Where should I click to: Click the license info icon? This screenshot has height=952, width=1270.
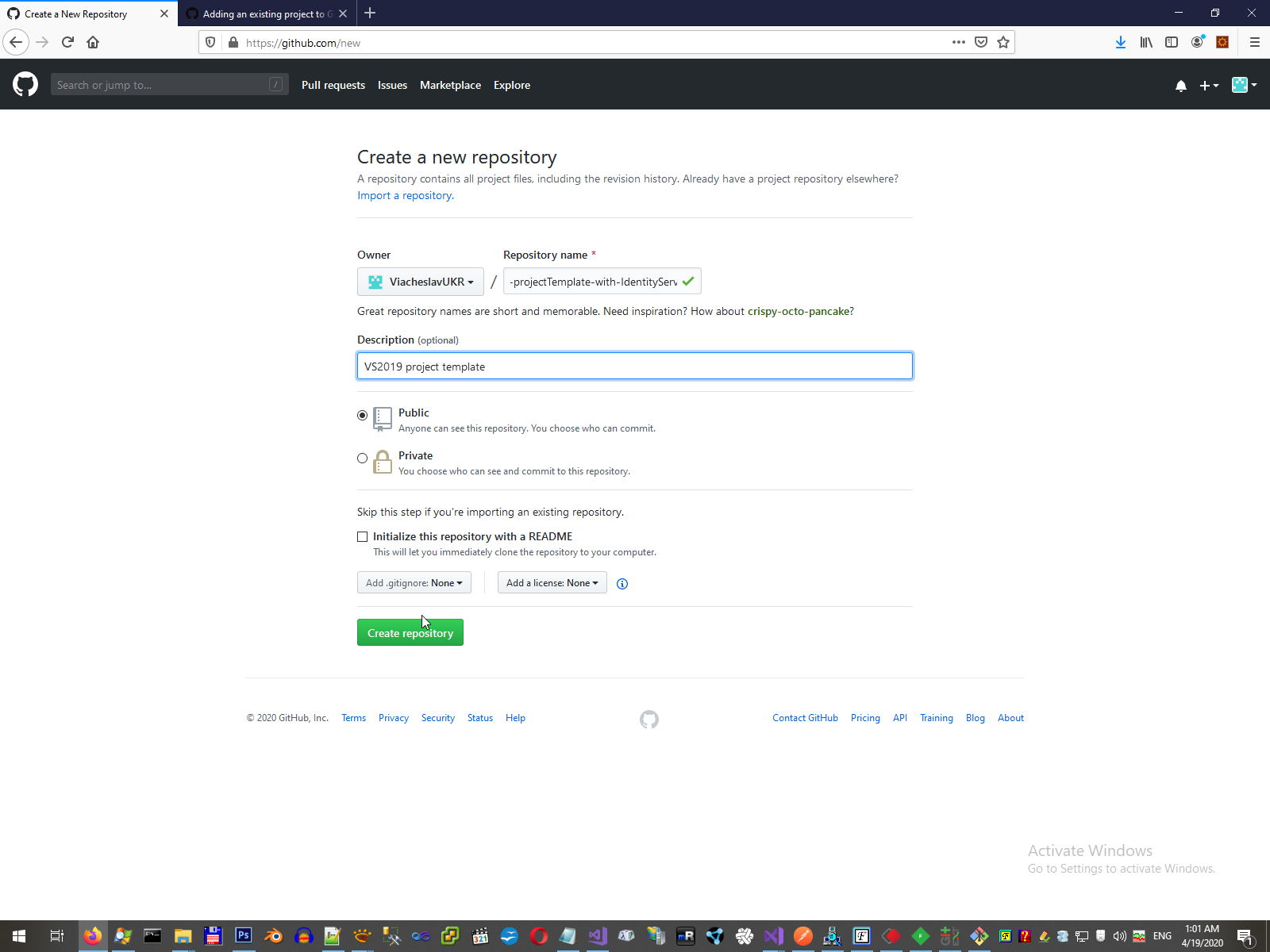pyautogui.click(x=622, y=584)
